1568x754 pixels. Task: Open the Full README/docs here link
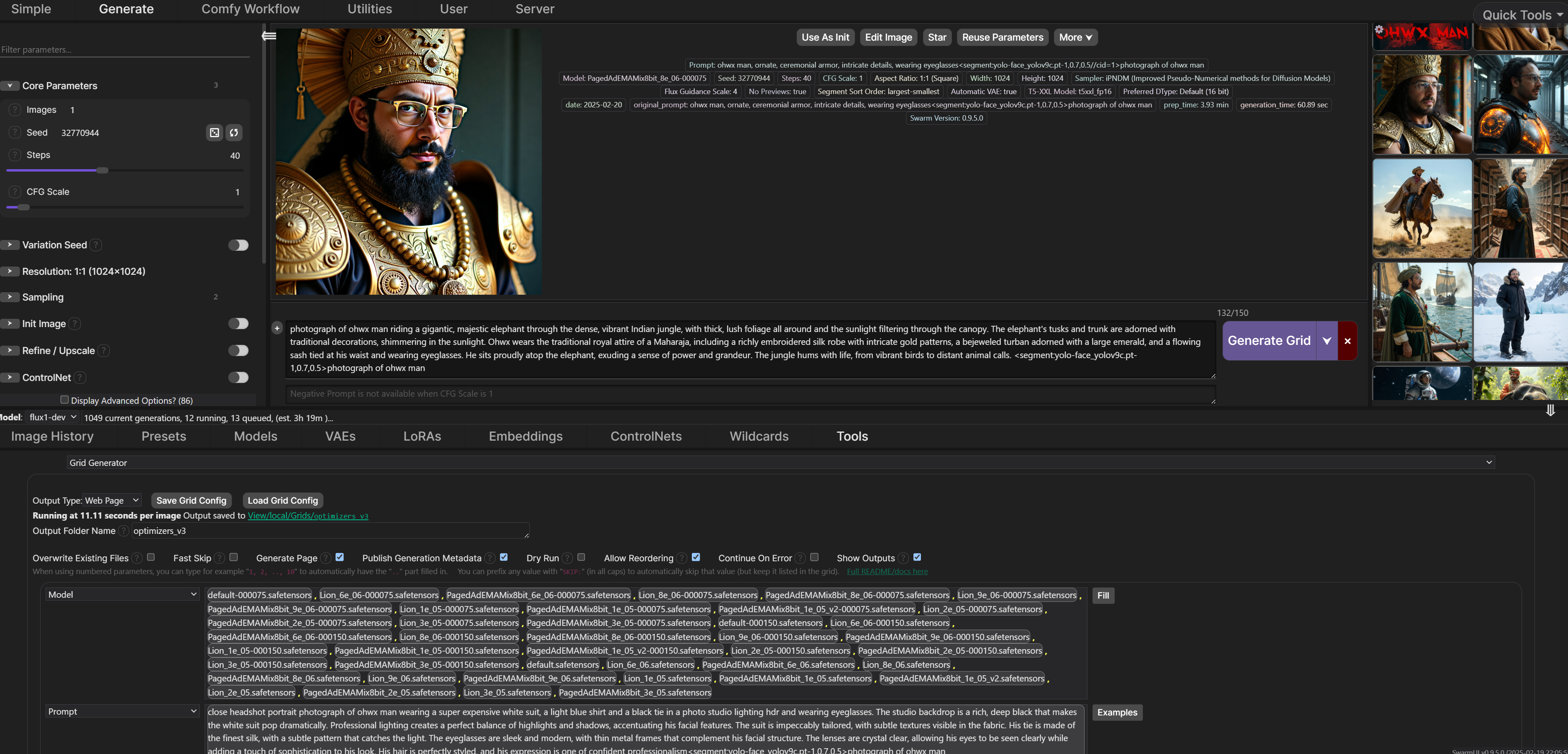[887, 571]
